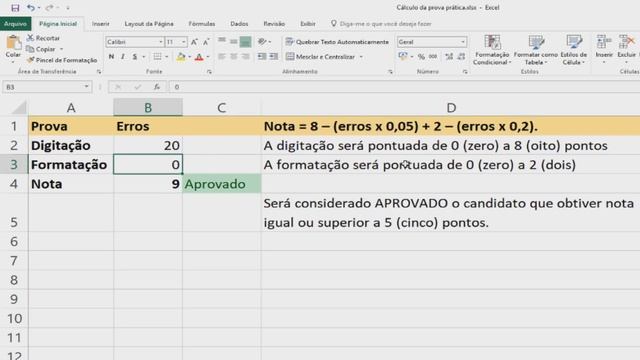Select the green Aprovado cell
Image resolution: width=640 pixels, height=360 pixels.
click(x=222, y=184)
